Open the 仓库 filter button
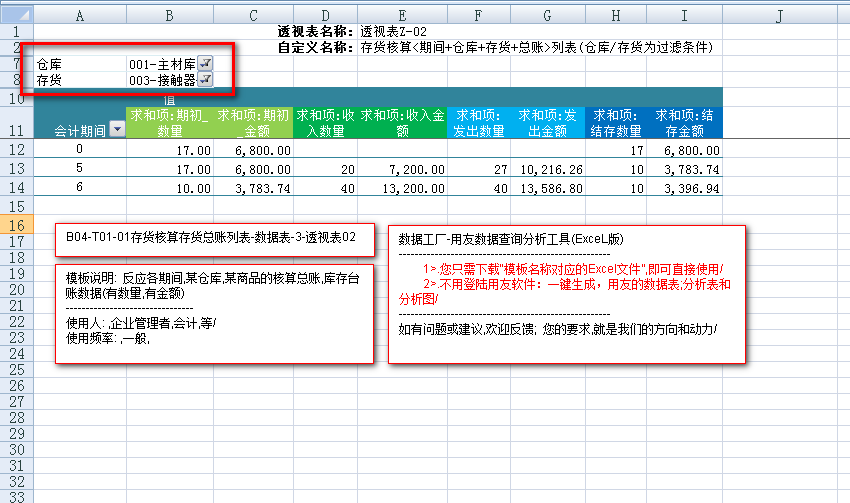 [205, 63]
